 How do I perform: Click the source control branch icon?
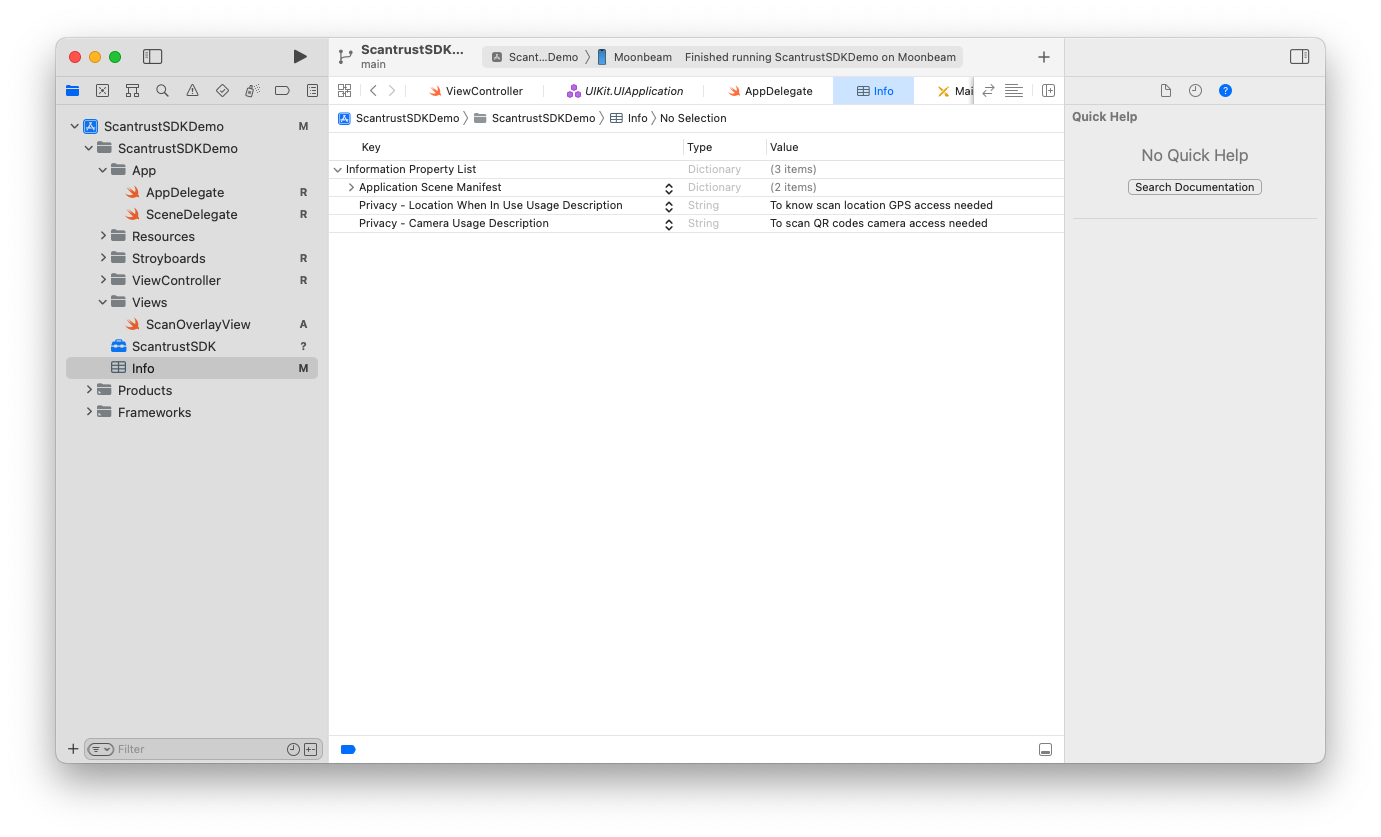345,57
